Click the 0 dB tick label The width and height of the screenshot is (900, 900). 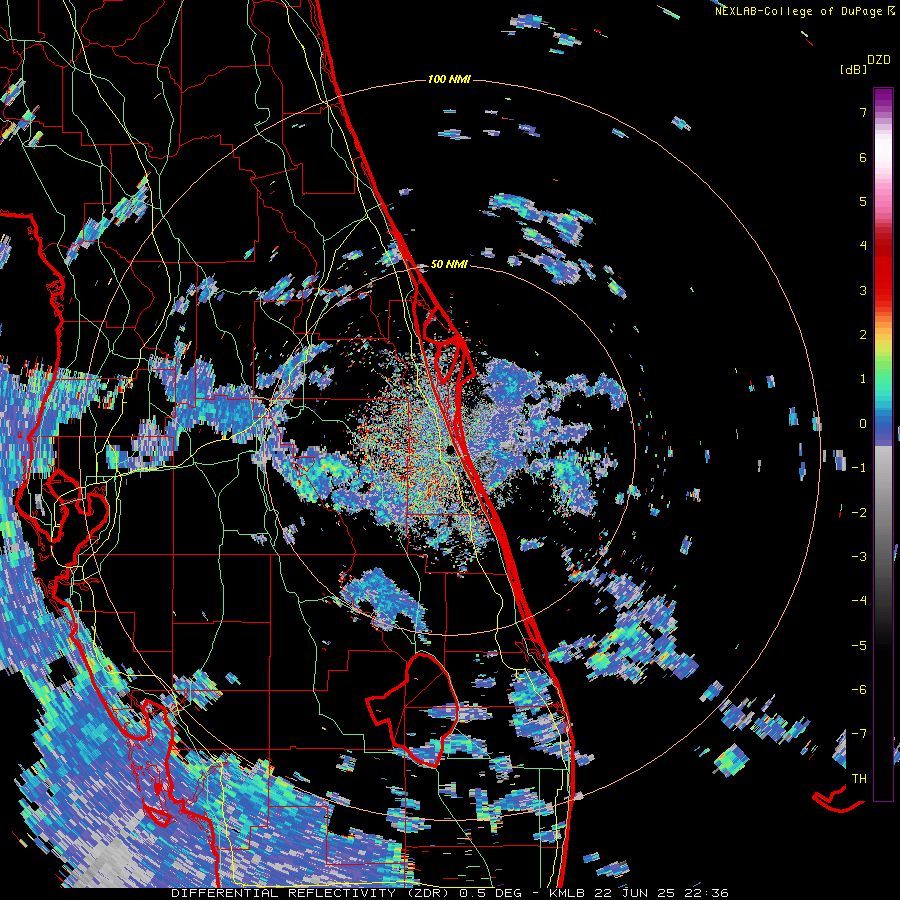coord(863,424)
